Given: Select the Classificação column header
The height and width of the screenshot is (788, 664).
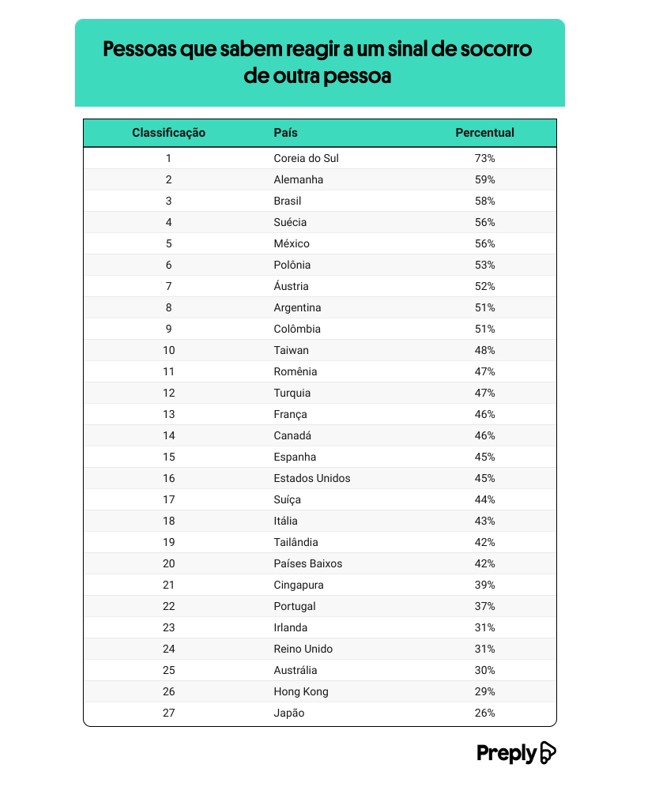Looking at the screenshot, I should point(168,133).
